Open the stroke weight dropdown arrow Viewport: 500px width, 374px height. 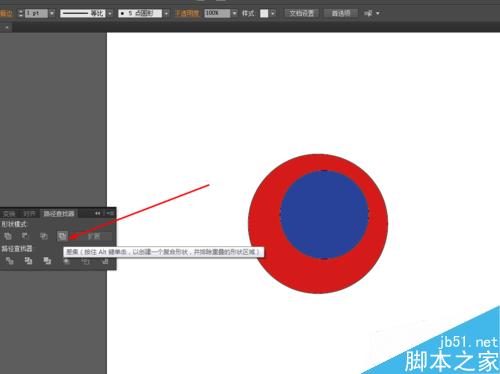point(52,13)
